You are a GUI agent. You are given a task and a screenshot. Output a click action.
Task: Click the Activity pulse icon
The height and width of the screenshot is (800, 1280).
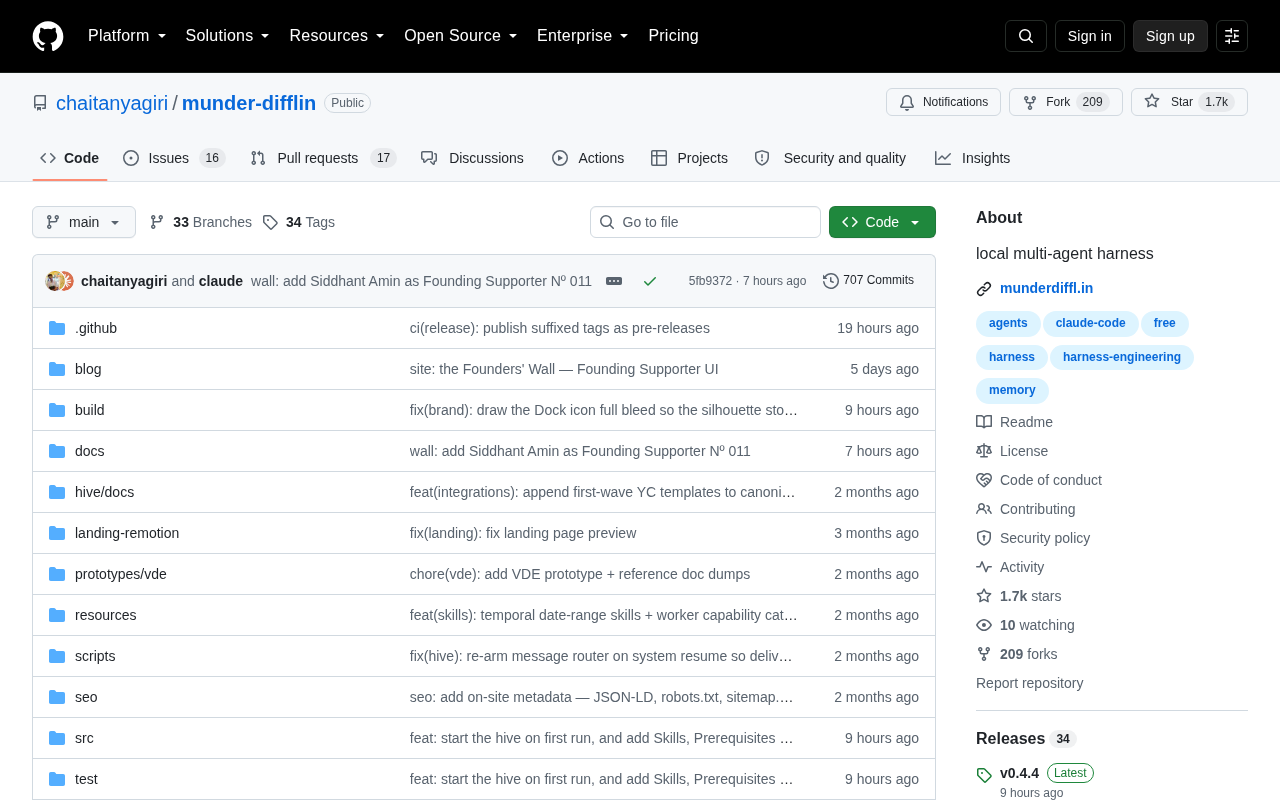click(x=984, y=567)
